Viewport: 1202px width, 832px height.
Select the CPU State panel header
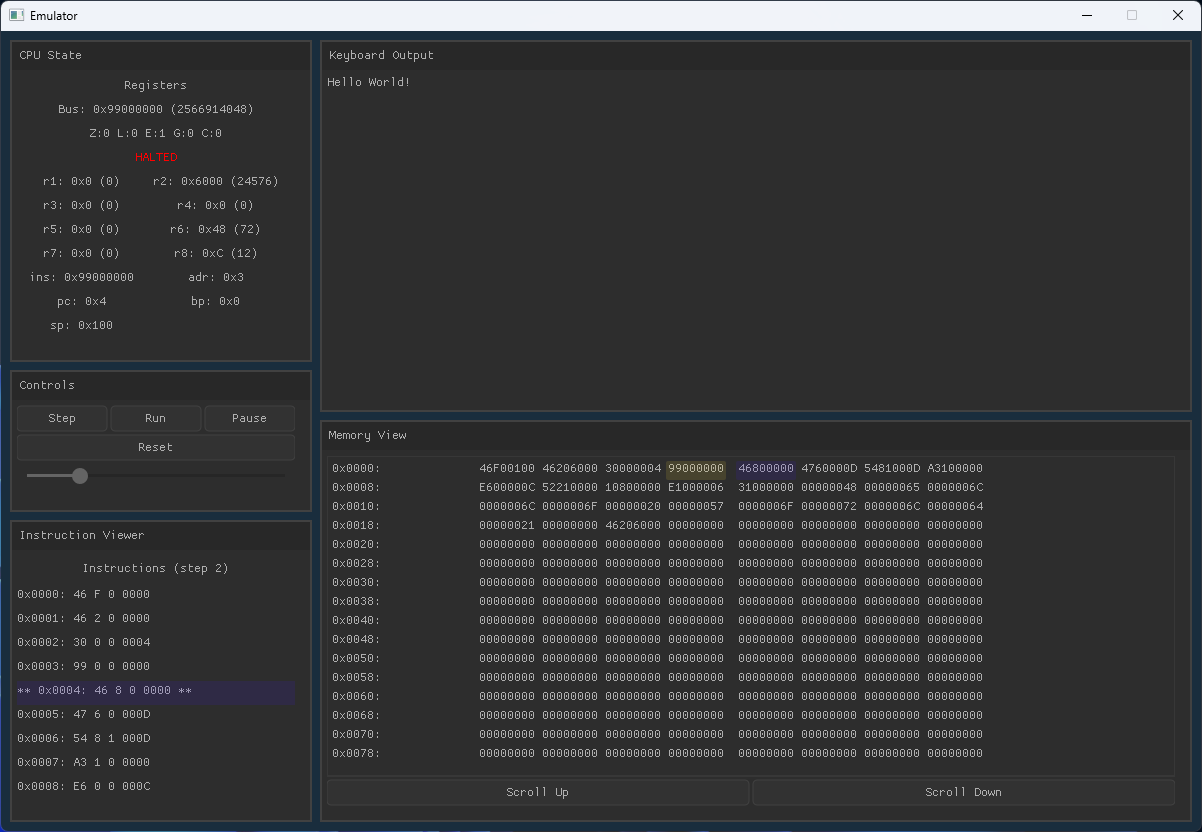[161, 55]
